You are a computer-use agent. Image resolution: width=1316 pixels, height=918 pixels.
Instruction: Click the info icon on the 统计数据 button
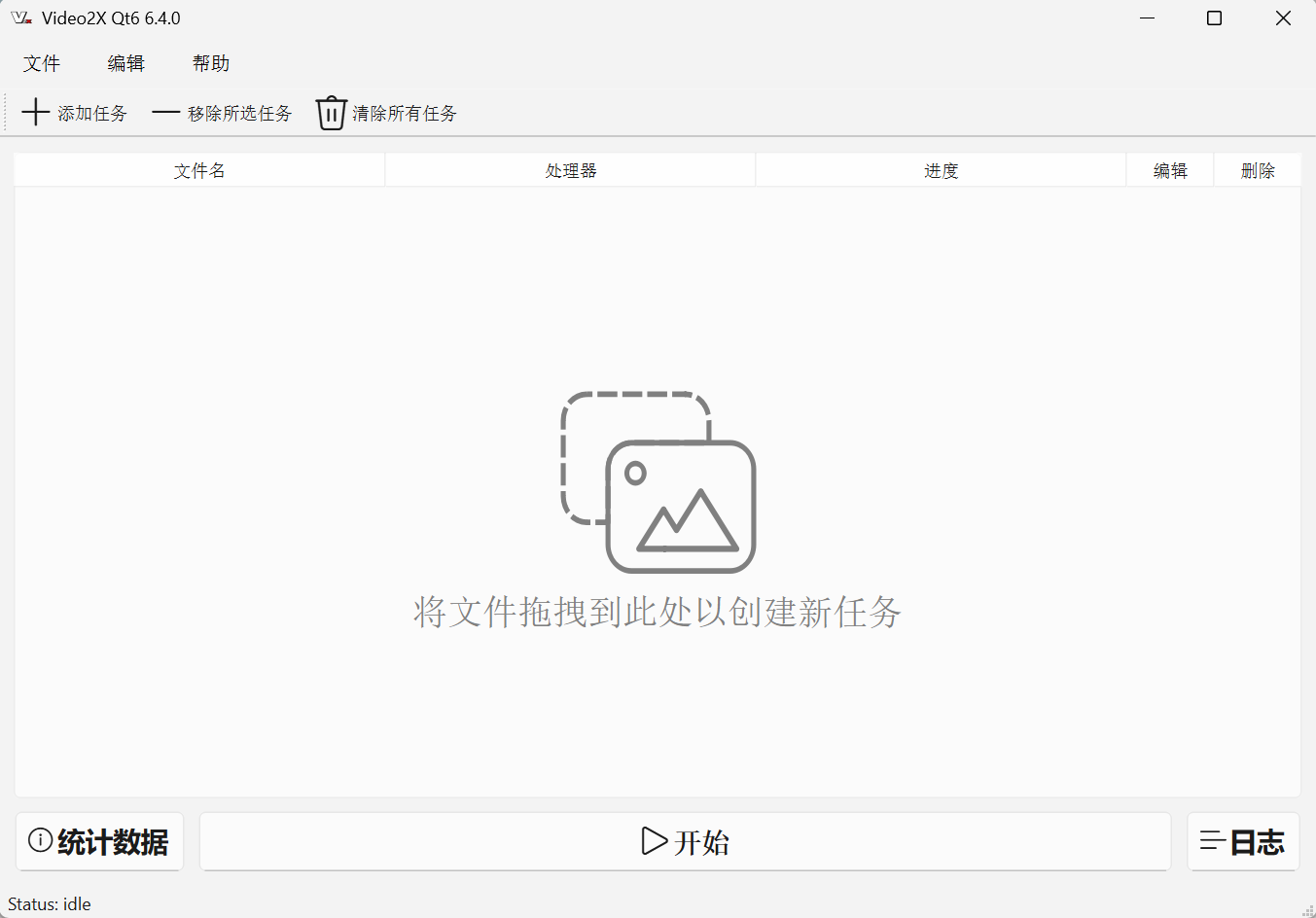click(39, 841)
